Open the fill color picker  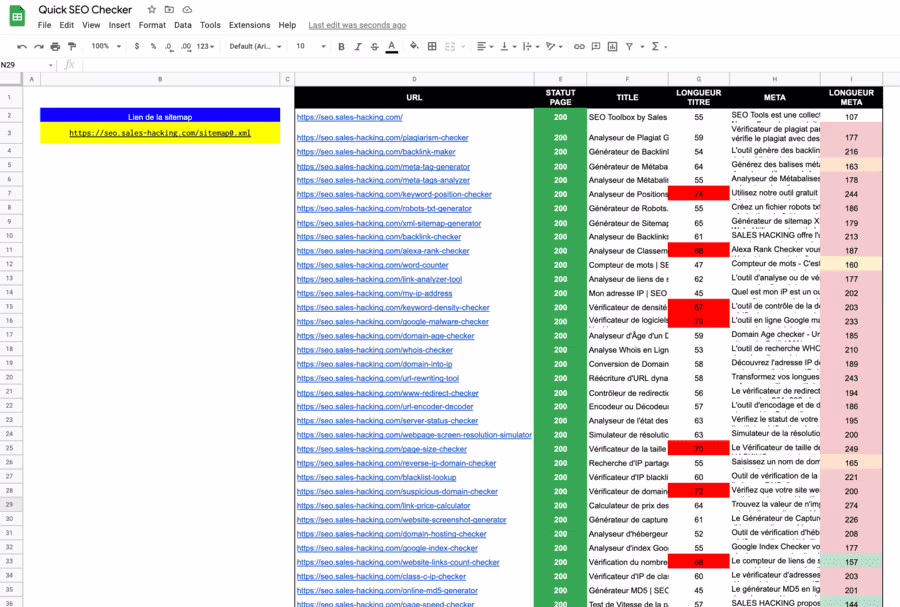click(x=414, y=46)
